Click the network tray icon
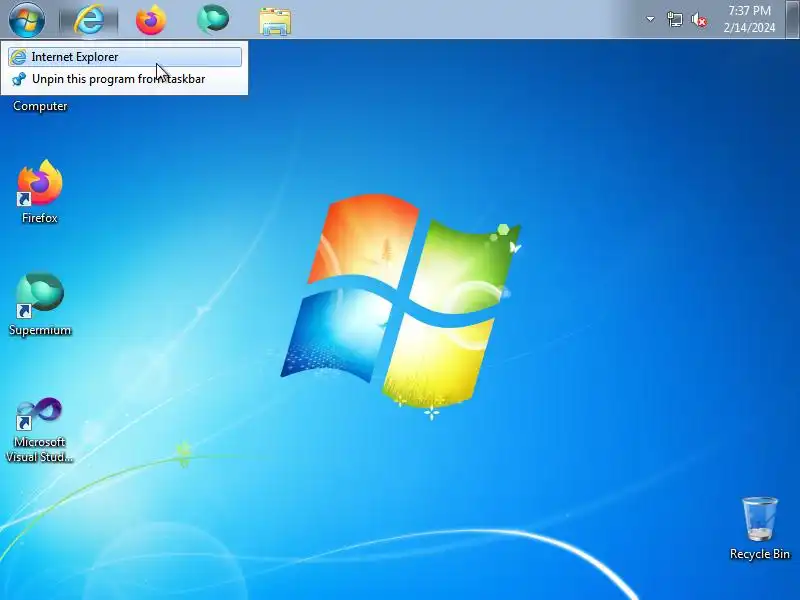800x600 pixels. point(674,20)
